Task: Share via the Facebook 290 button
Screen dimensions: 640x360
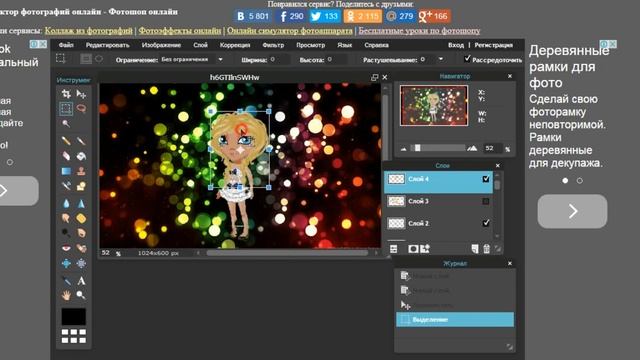Action: [290, 16]
